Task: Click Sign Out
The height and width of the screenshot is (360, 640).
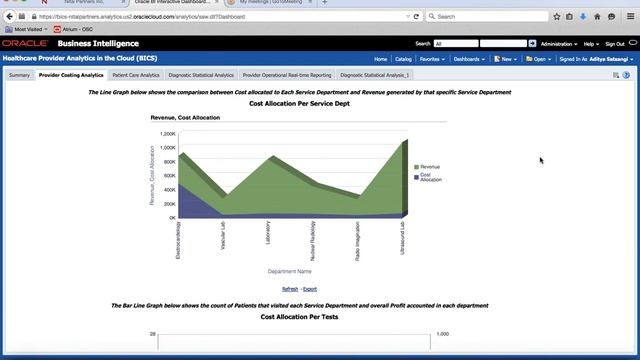Action: tap(615, 44)
